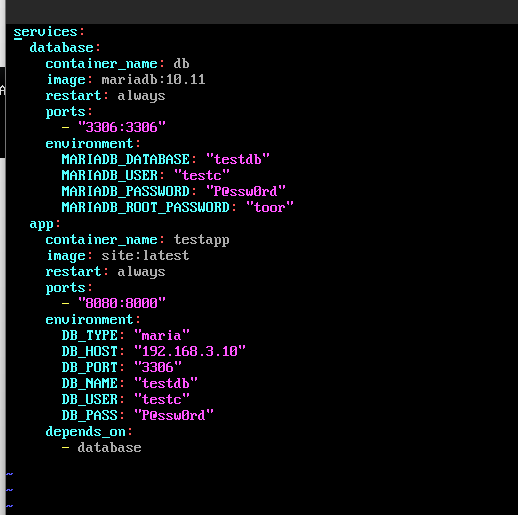Screen dimensions: 518x515
Task: Click the MARIADB_PASSWORD key
Action: pyautogui.click(x=125, y=191)
